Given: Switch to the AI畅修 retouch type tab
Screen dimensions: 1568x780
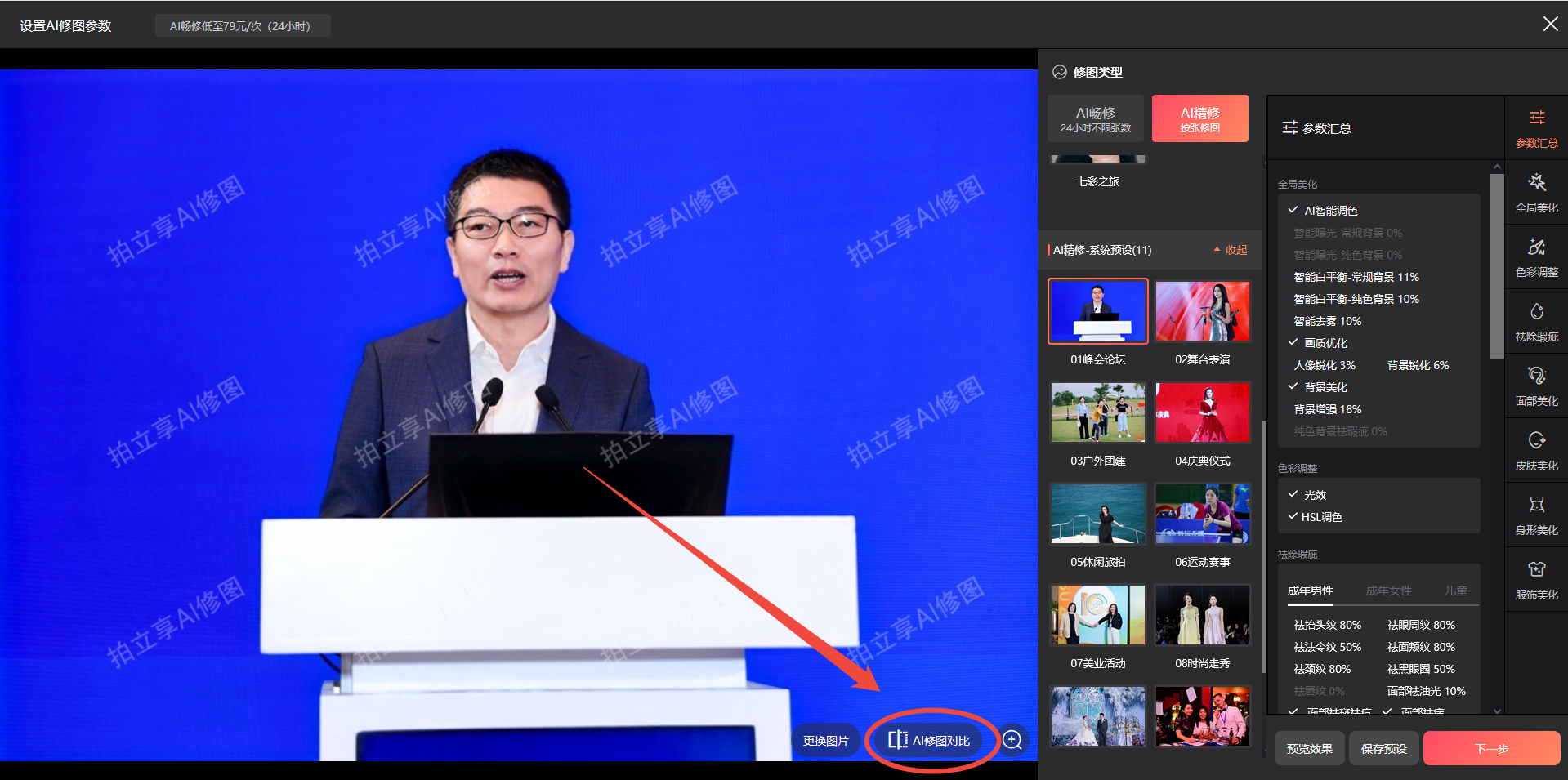Looking at the screenshot, I should pyautogui.click(x=1096, y=118).
